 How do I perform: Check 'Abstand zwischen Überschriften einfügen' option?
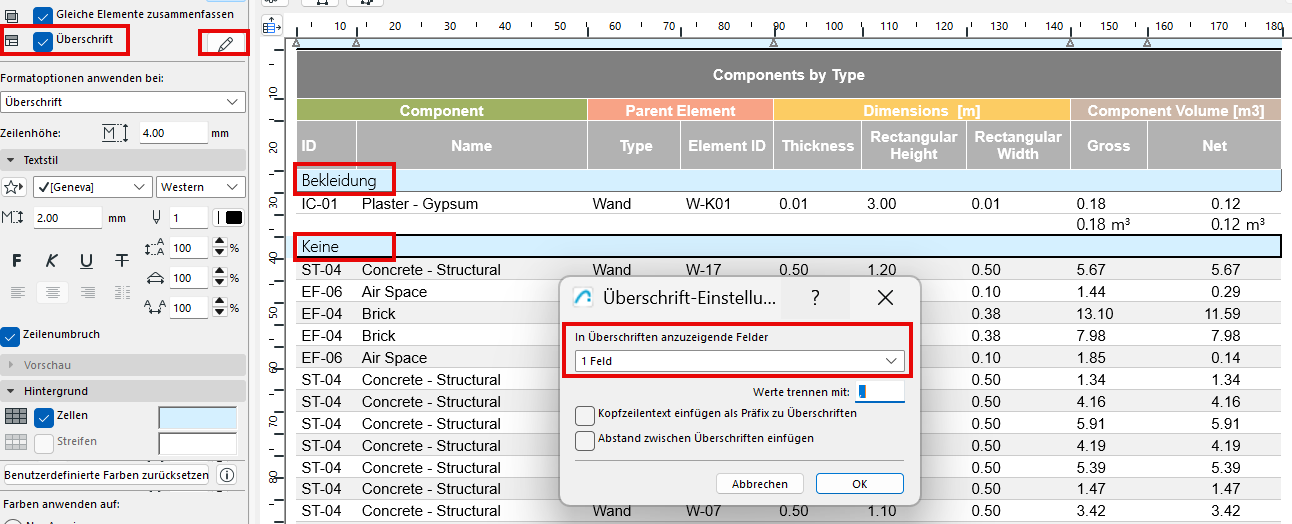pos(585,440)
